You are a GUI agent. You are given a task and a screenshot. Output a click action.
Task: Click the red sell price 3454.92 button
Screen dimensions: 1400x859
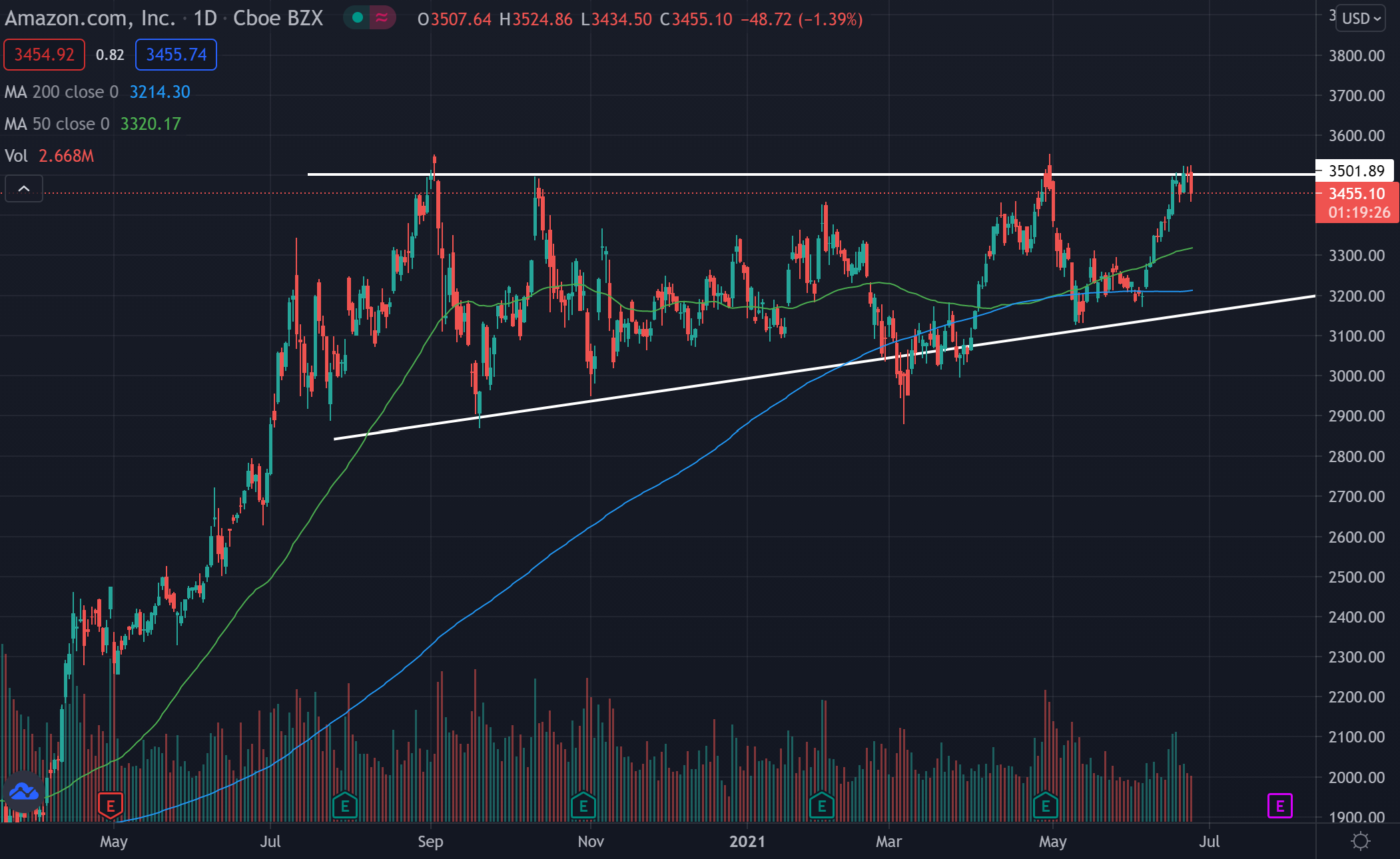pos(44,55)
